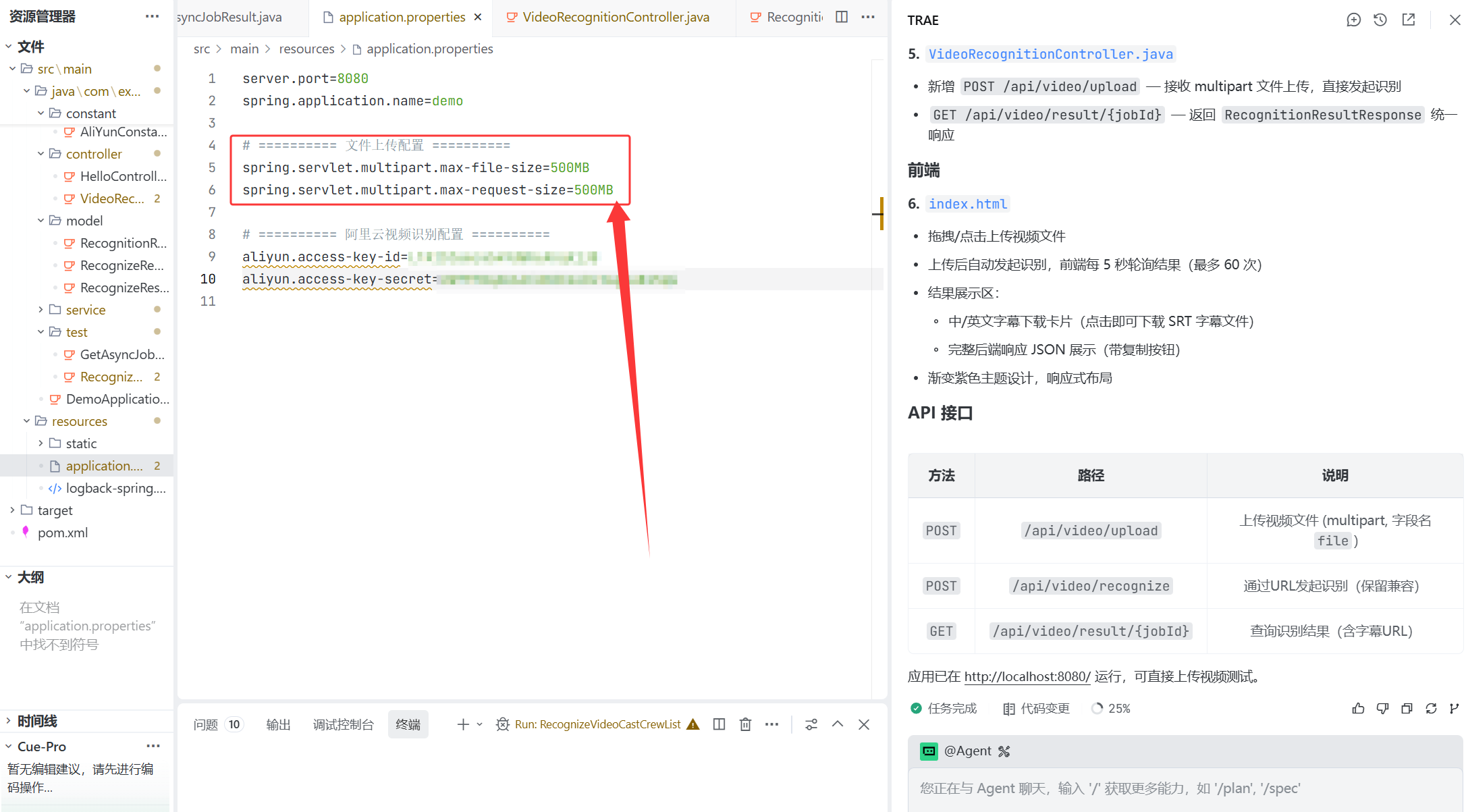Open Cue-Pro section more actions
1466x812 pixels.
click(x=153, y=746)
